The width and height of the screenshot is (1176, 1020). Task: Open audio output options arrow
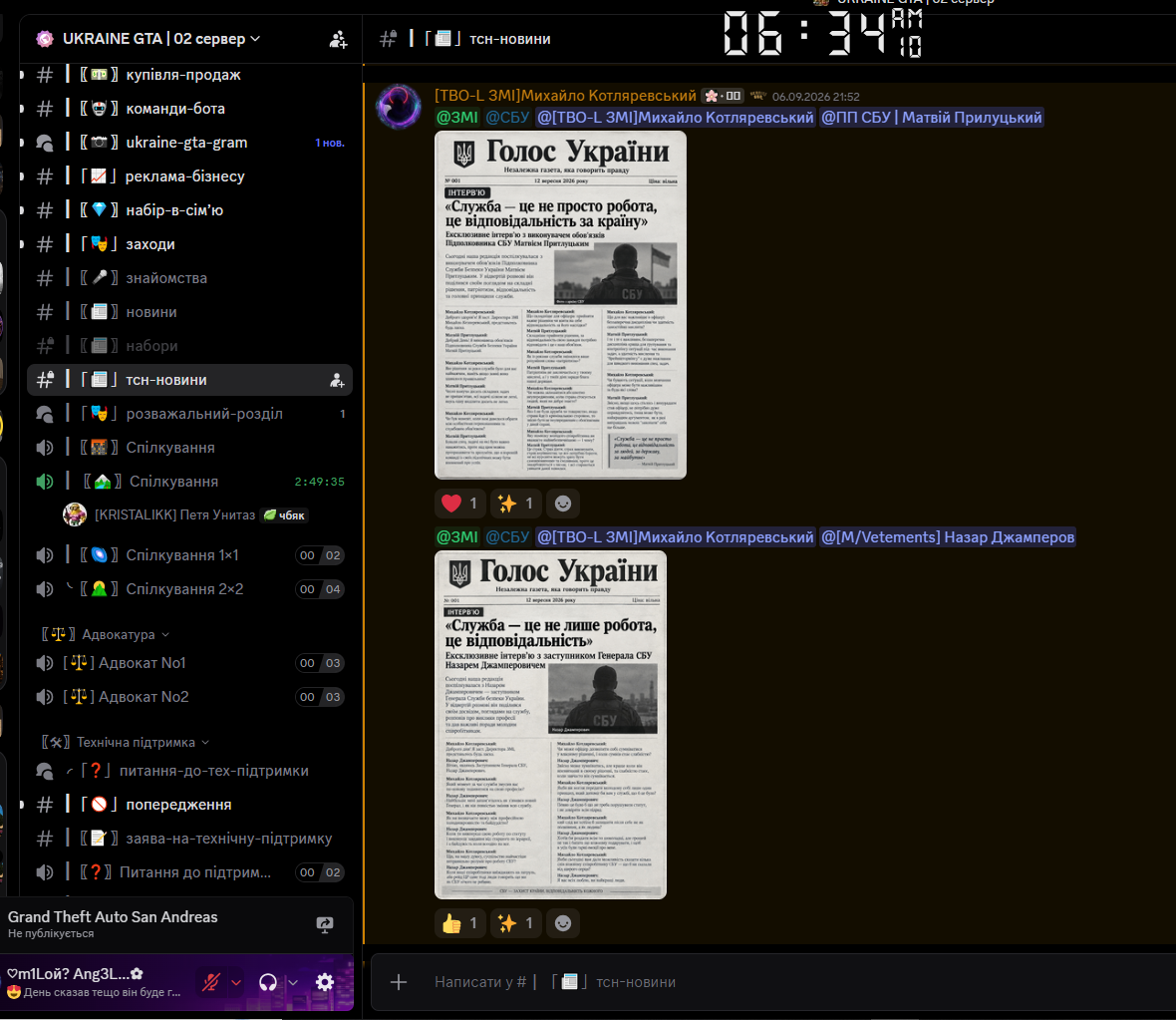pyautogui.click(x=293, y=982)
